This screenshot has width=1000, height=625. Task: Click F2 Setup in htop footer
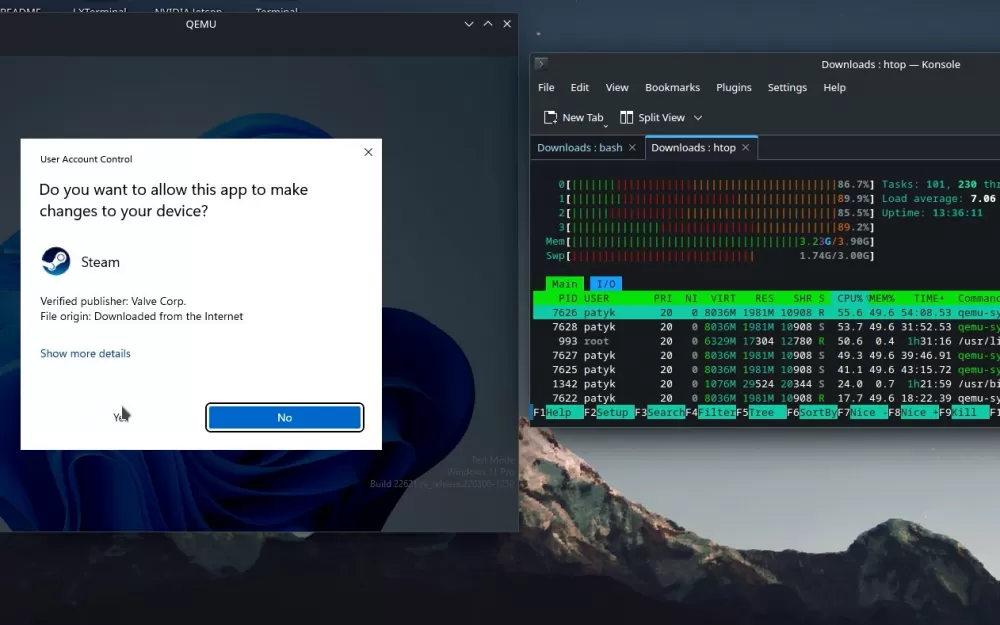click(x=608, y=412)
